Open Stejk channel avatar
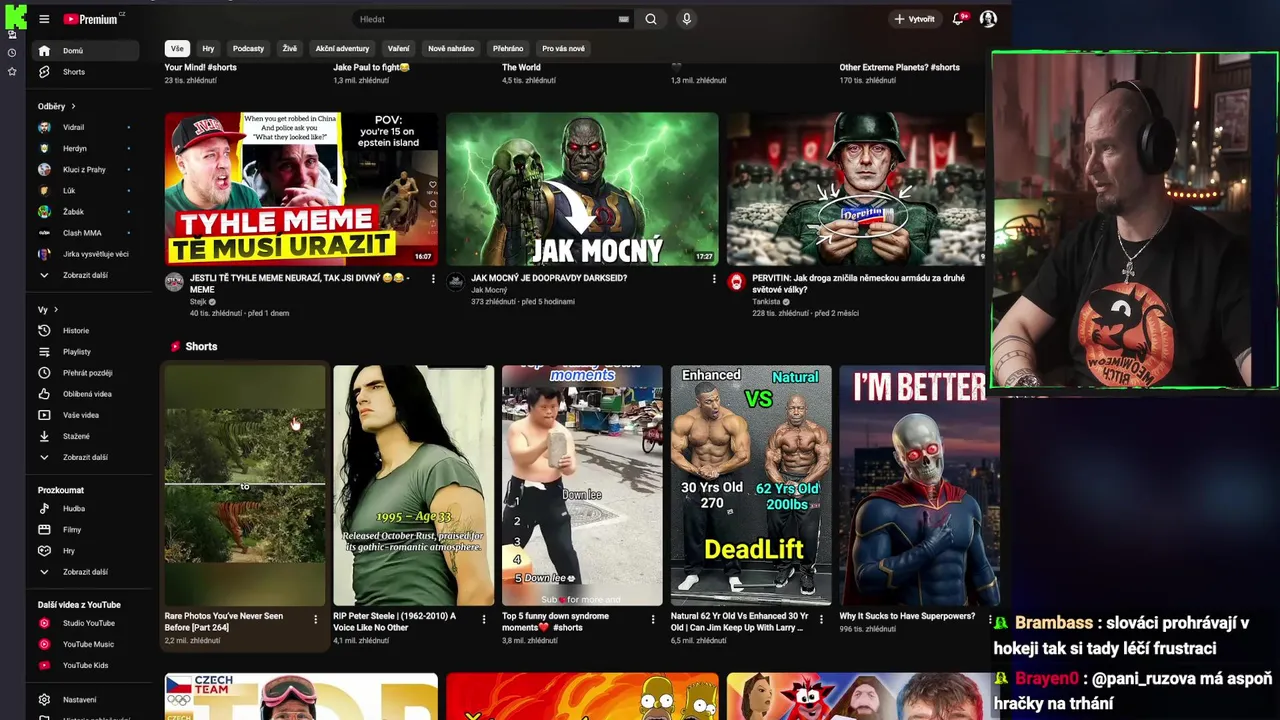1280x720 pixels. pos(174,282)
